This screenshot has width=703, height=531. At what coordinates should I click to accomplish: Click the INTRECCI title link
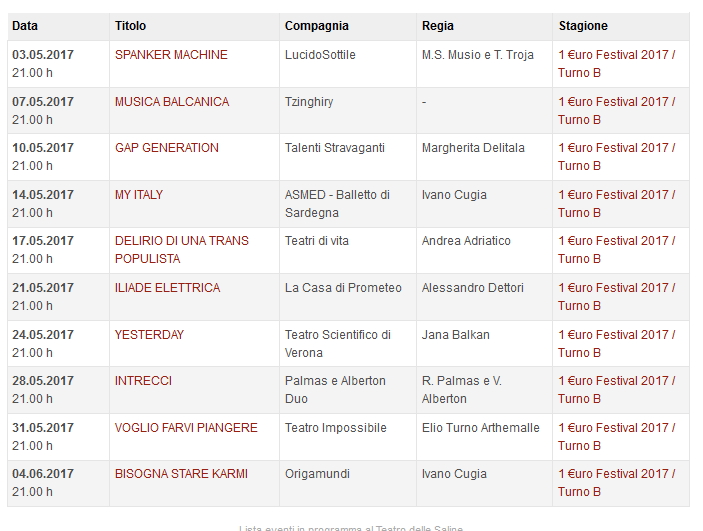coord(143,381)
